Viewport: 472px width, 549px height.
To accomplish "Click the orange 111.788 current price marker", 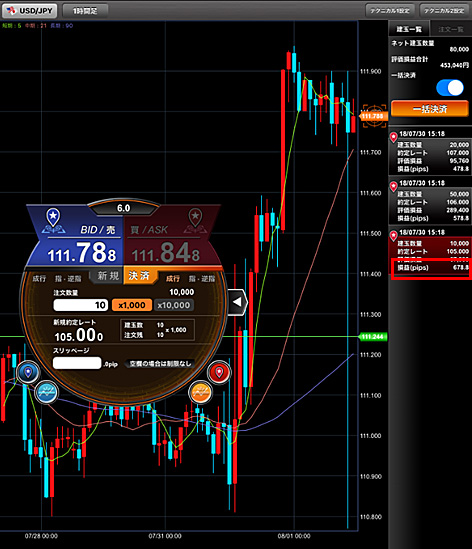I will click(373, 116).
